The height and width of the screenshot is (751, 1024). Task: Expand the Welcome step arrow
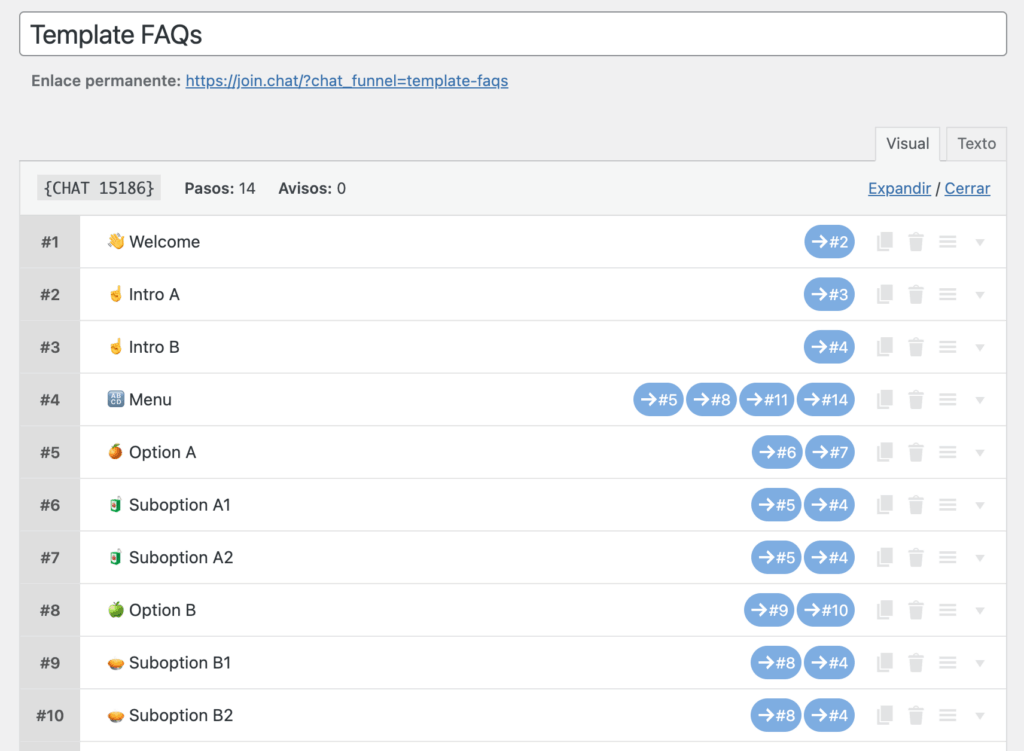tap(980, 242)
